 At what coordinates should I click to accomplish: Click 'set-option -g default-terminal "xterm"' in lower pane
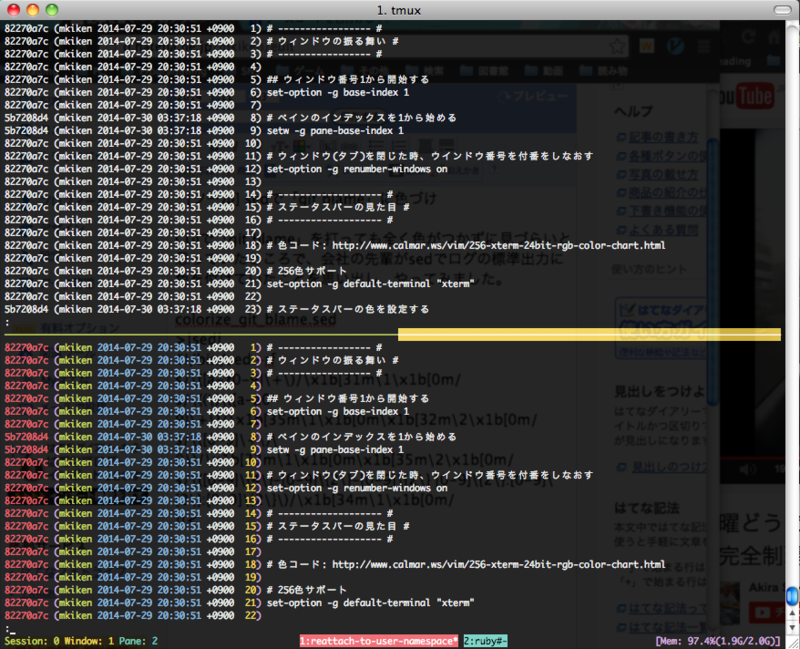(x=370, y=603)
